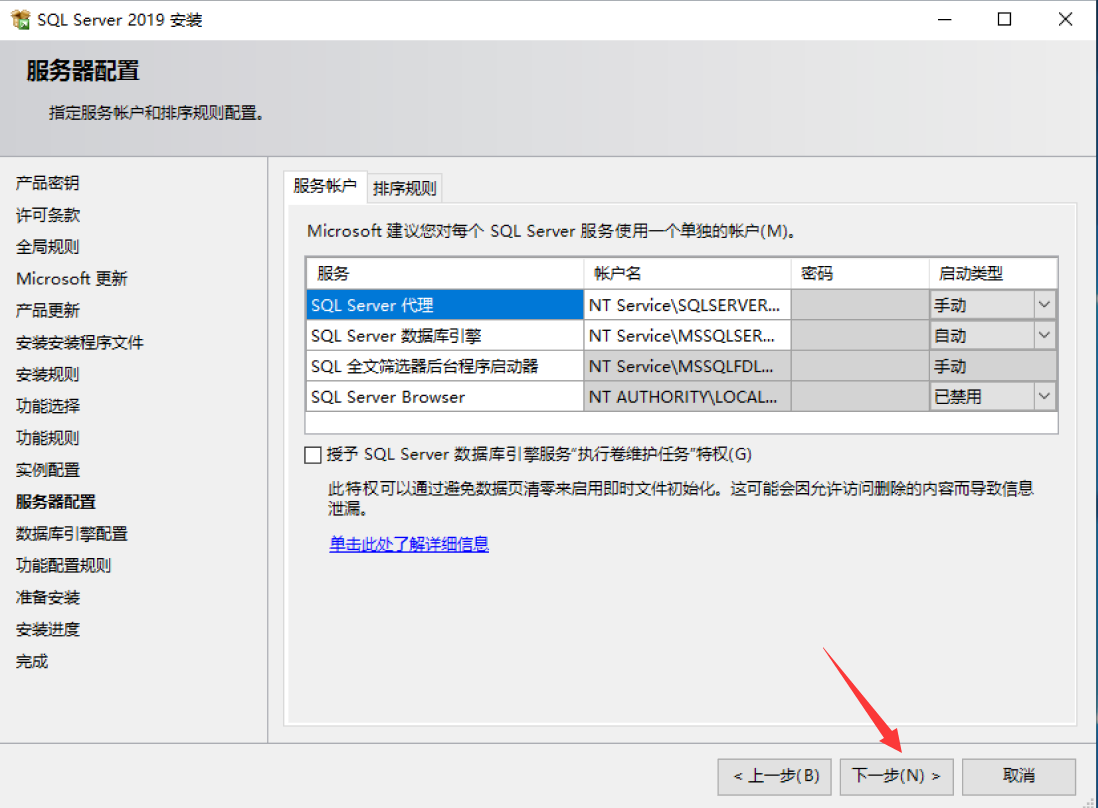Select 准备安装 step in the sidebar
The image size is (1098, 808).
tap(48, 597)
